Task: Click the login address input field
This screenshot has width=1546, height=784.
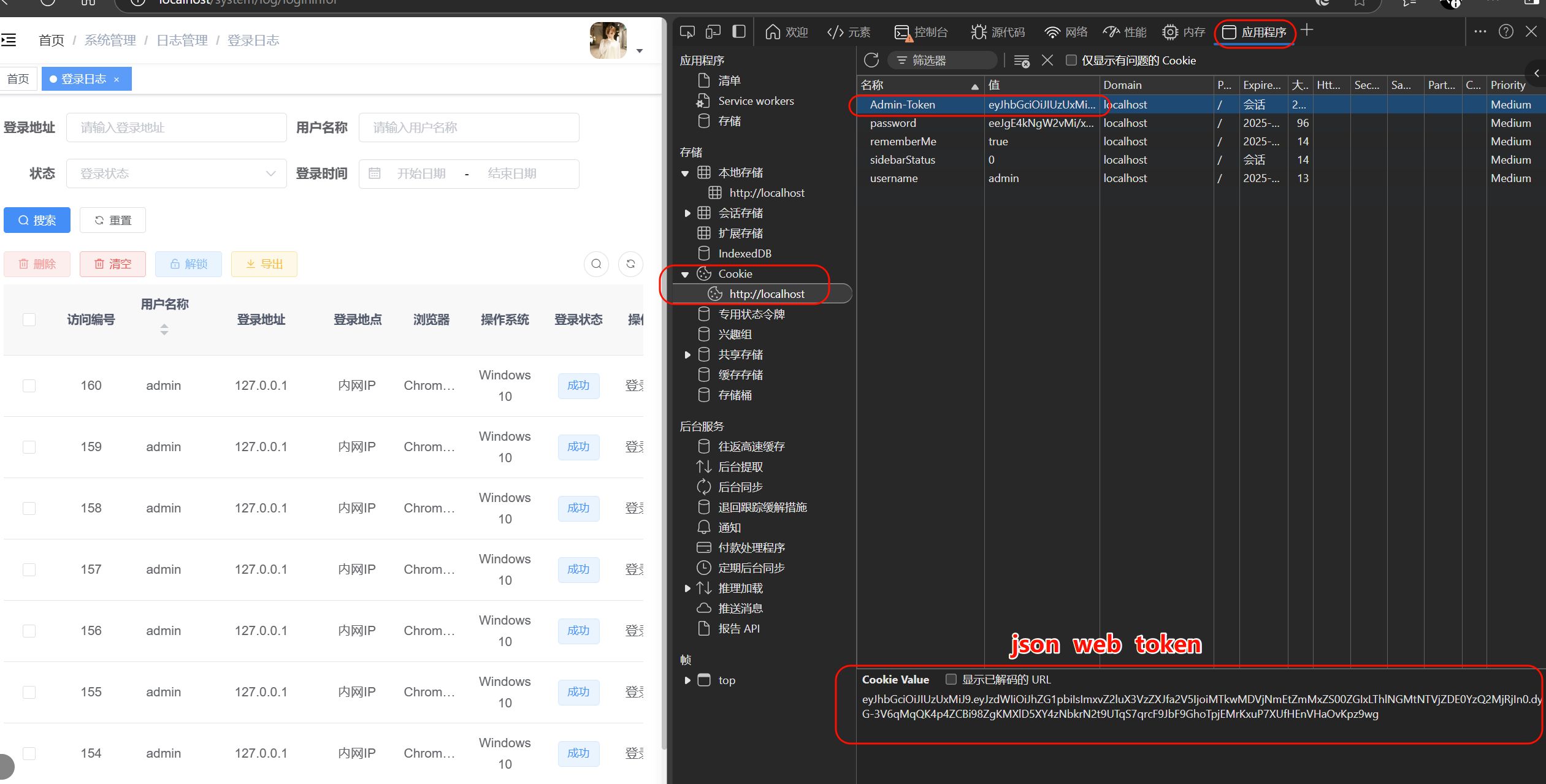Action: [177, 127]
